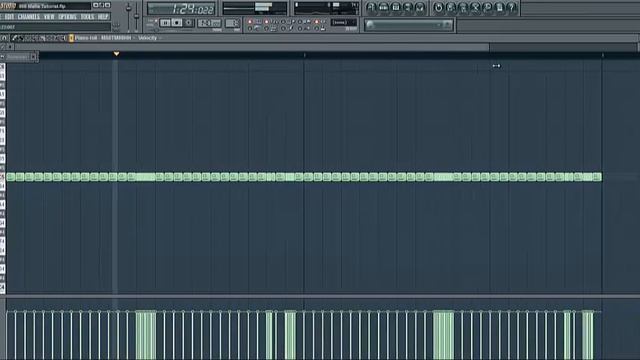Click the shortcut icon left of Help
Image resolution: width=640 pixels, height=360 pixels.
pyautogui.click(x=500, y=7)
